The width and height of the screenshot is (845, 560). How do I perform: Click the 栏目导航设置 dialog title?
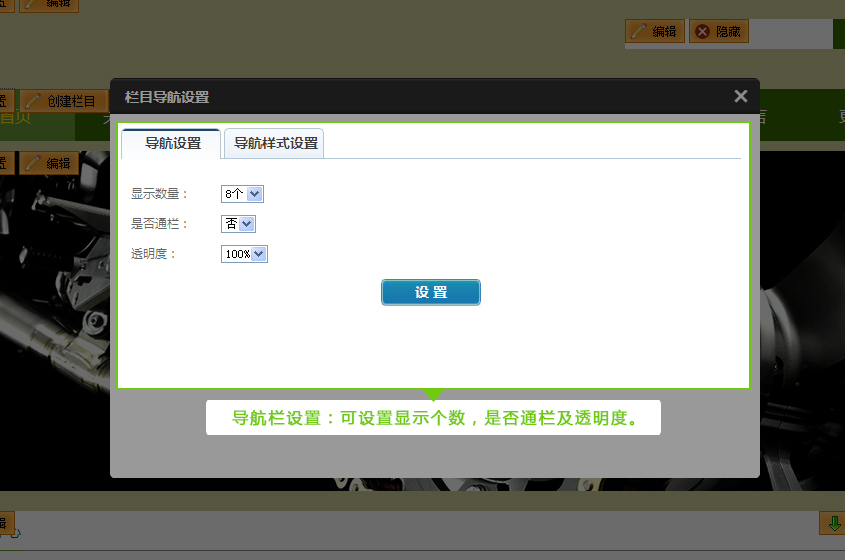point(167,97)
